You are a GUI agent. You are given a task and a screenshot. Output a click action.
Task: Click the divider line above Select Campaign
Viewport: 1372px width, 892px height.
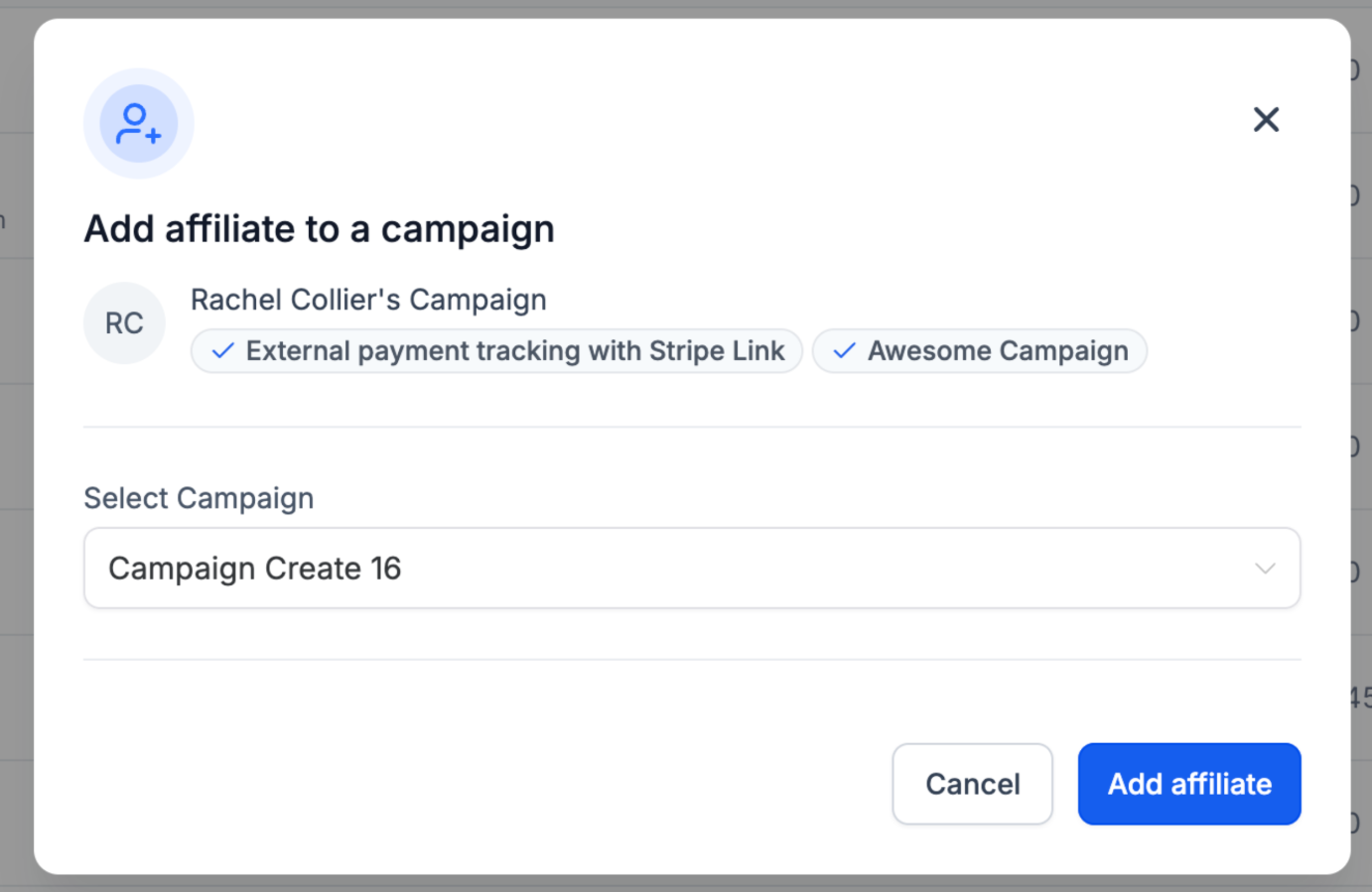tap(691, 428)
